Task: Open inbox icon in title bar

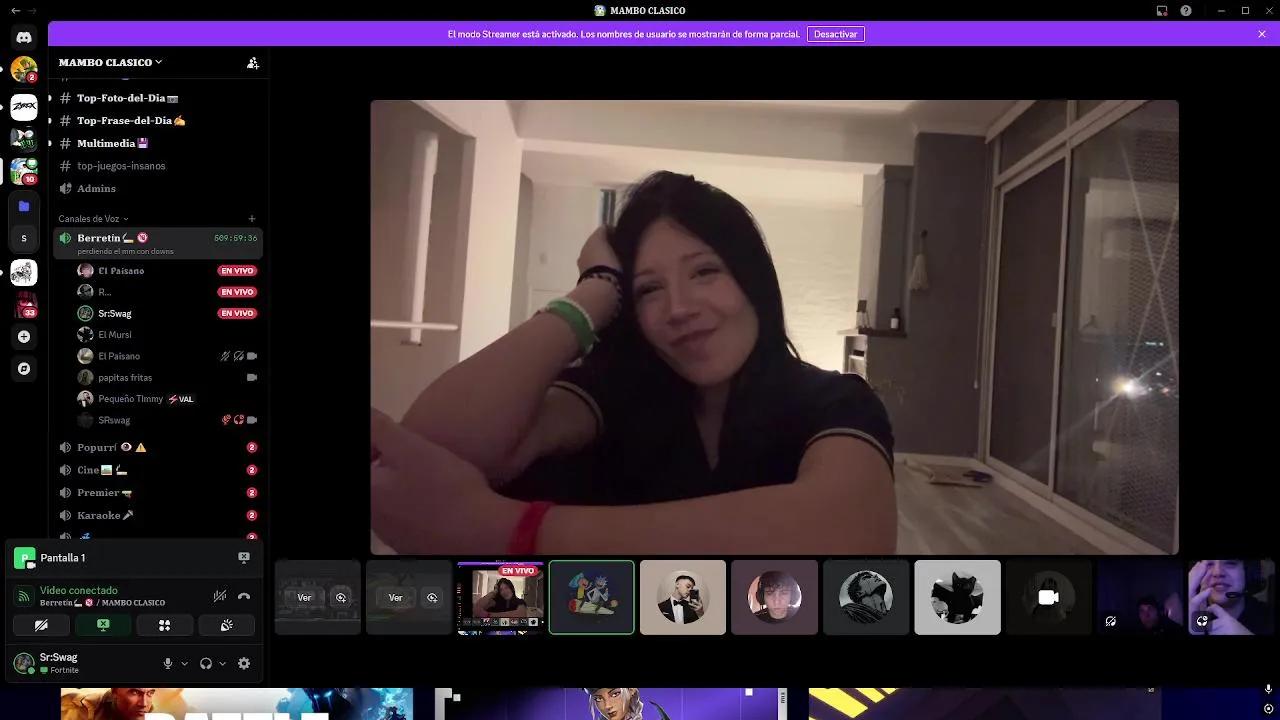Action: pyautogui.click(x=1162, y=10)
